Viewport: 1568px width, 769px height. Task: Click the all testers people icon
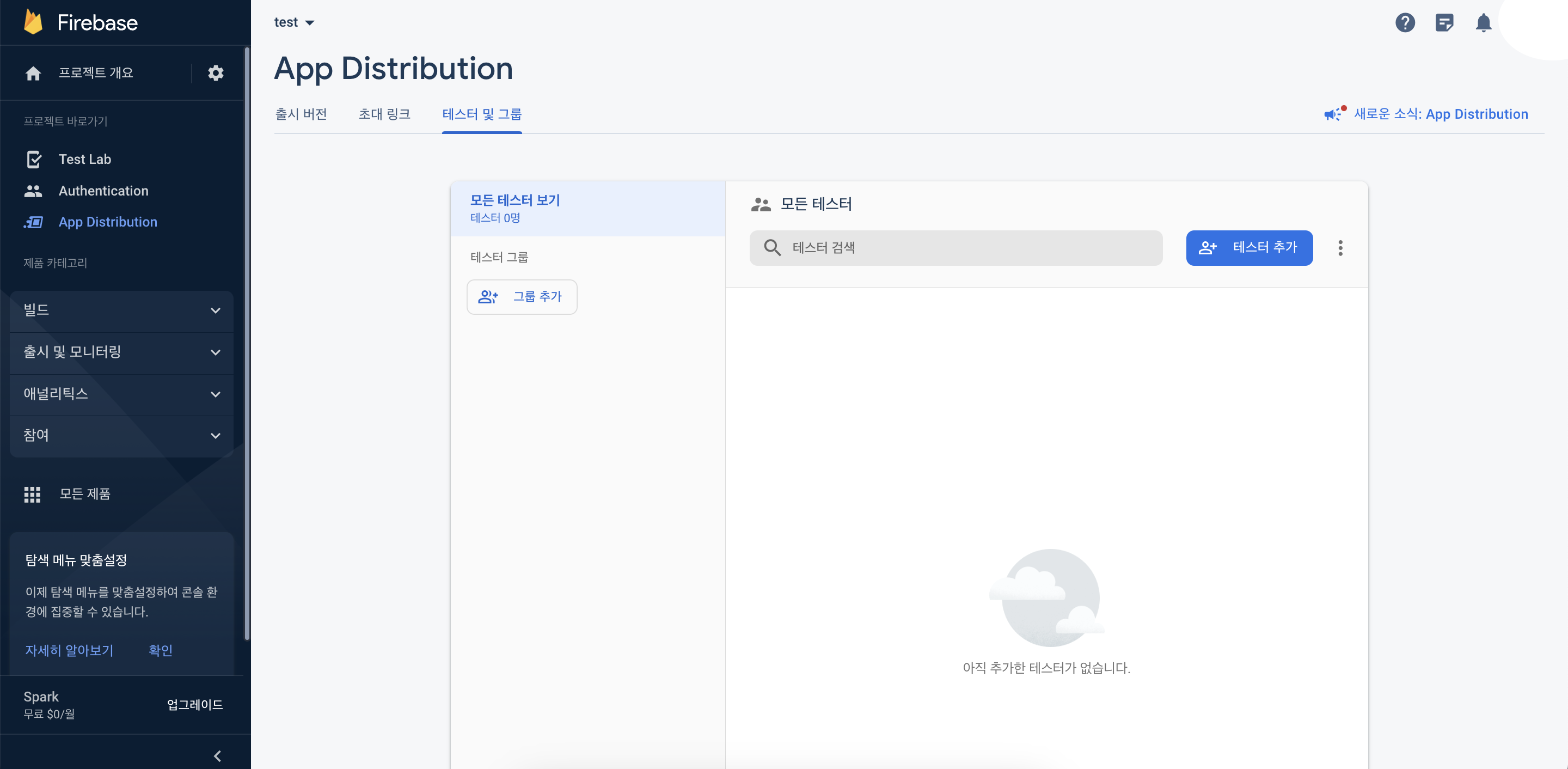760,205
